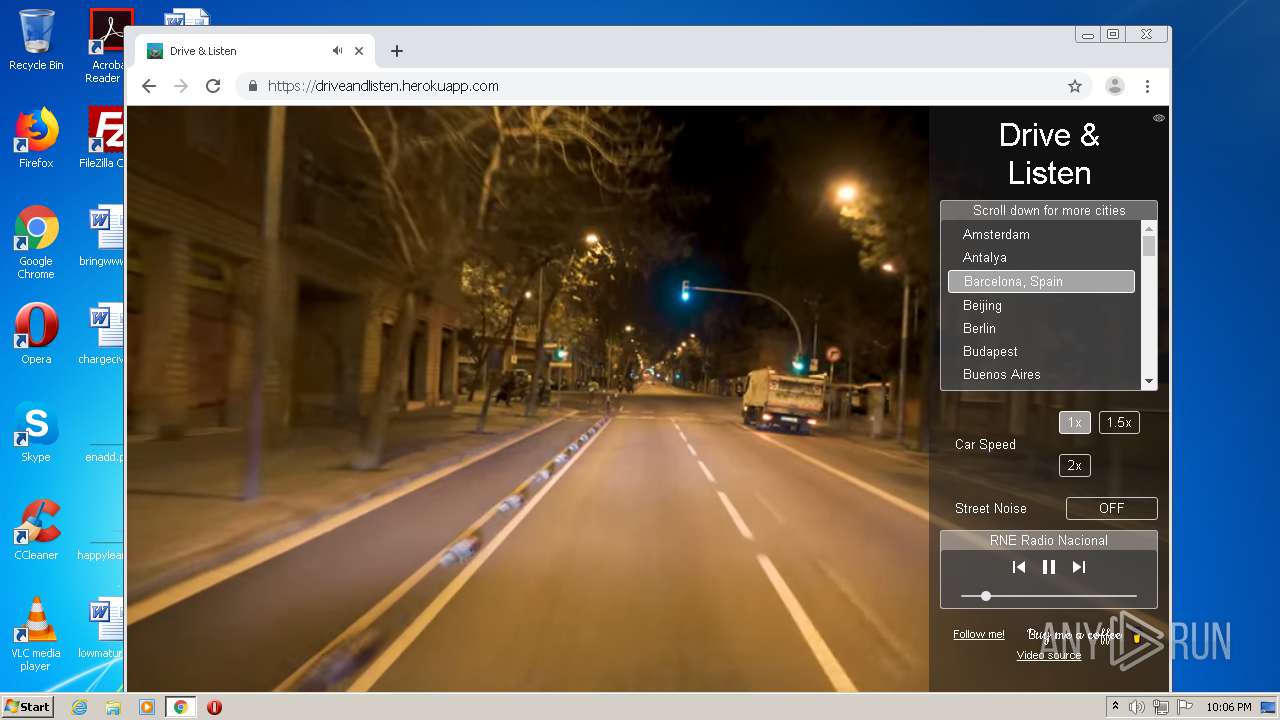Image resolution: width=1280 pixels, height=720 pixels.
Task: Open the Chrome three-dot menu
Action: coord(1147,86)
